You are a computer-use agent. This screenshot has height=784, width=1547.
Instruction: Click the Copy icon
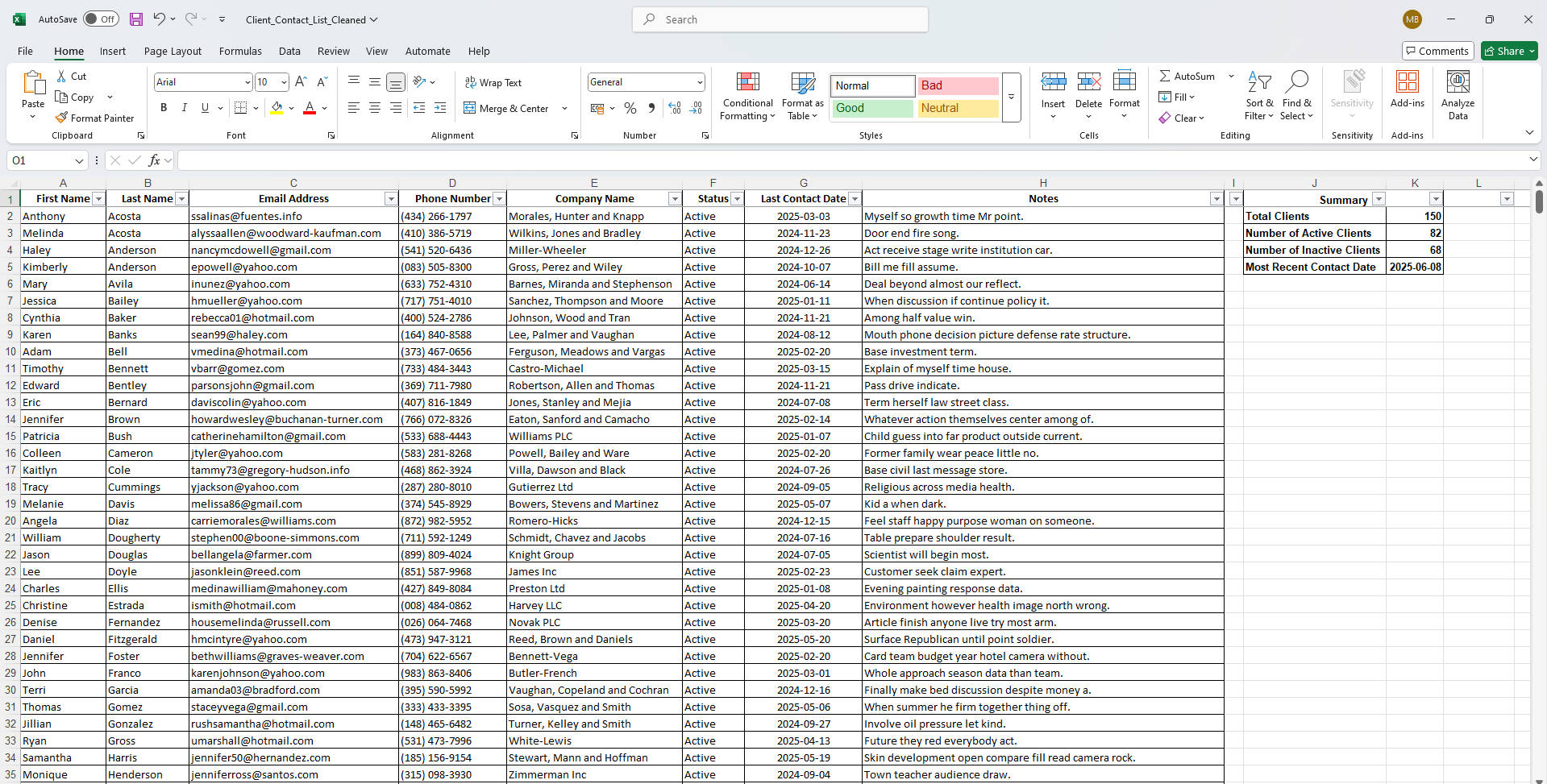[x=61, y=97]
